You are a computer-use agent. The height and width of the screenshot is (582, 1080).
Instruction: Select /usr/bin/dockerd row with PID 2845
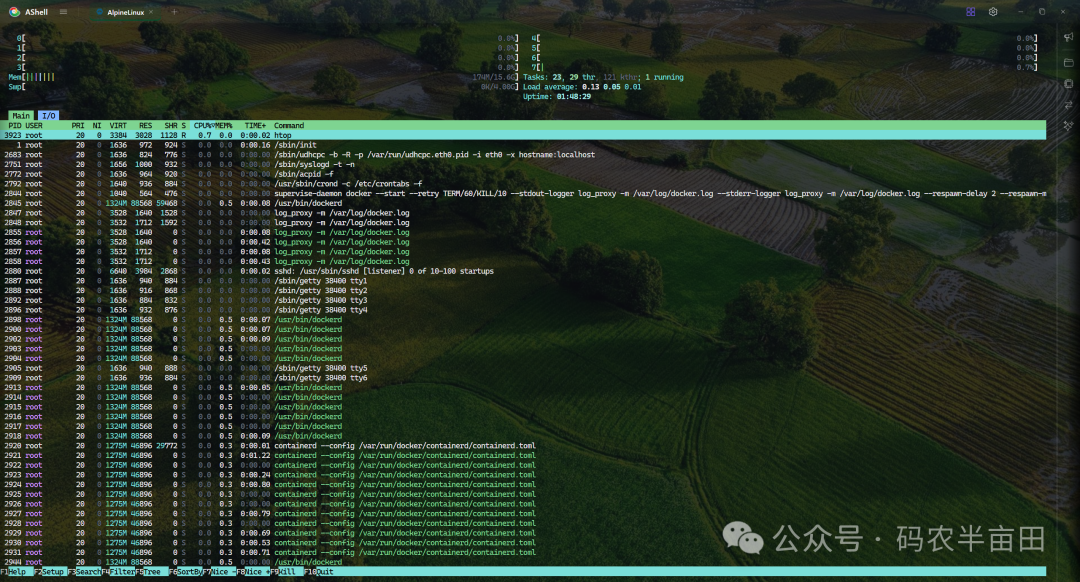tap(523, 203)
